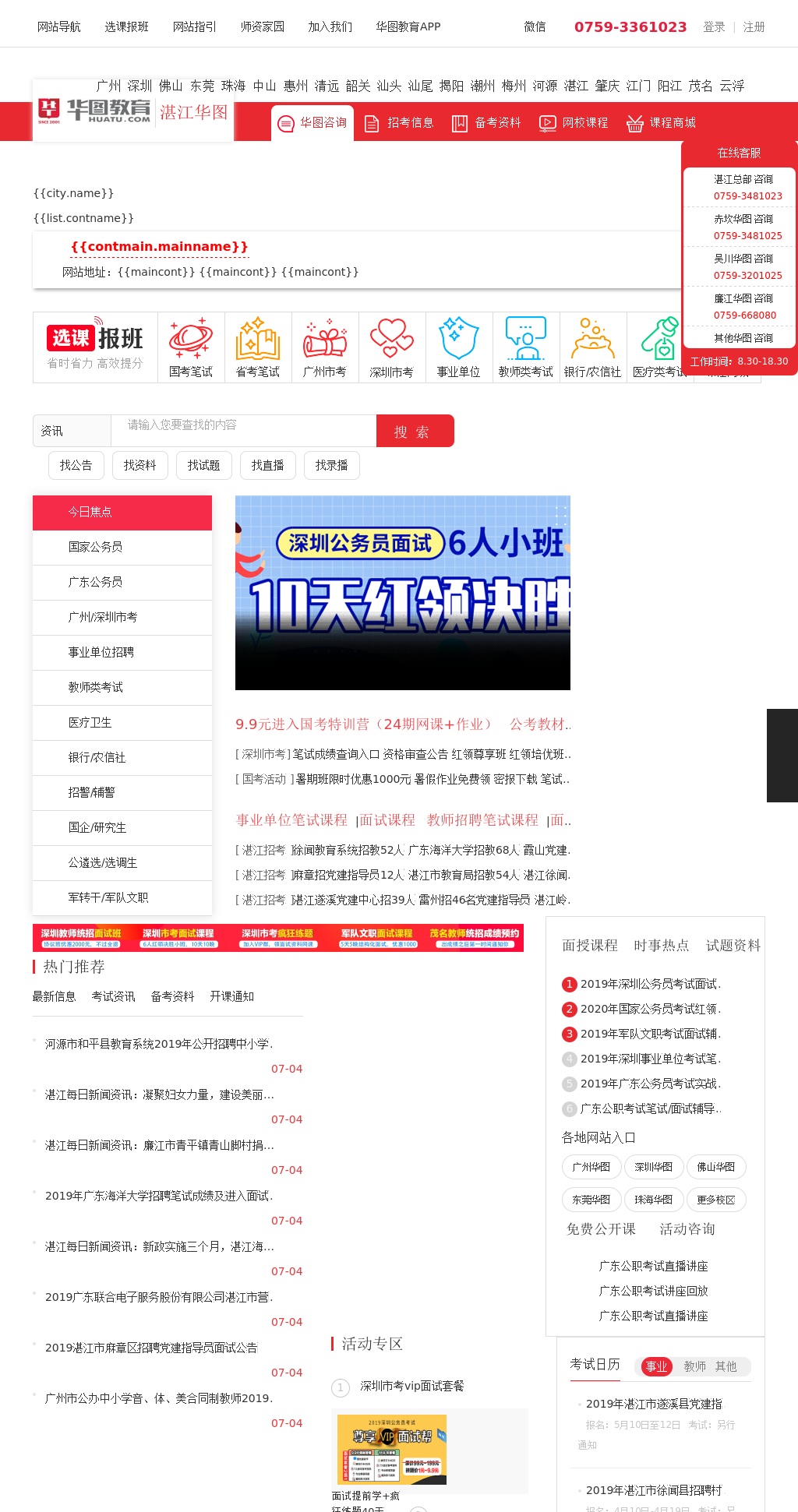The width and height of the screenshot is (798, 1512).
Task: Open the 省考笔试 book icon
Action: [x=258, y=338]
